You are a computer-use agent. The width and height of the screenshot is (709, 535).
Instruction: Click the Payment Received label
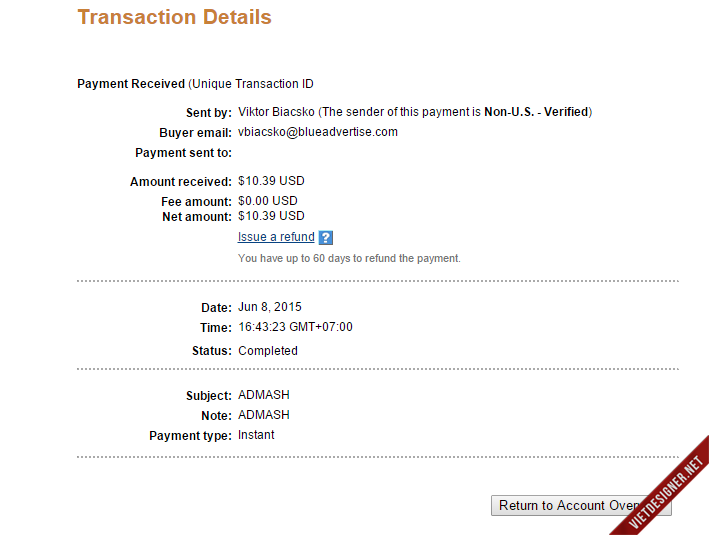pos(131,84)
